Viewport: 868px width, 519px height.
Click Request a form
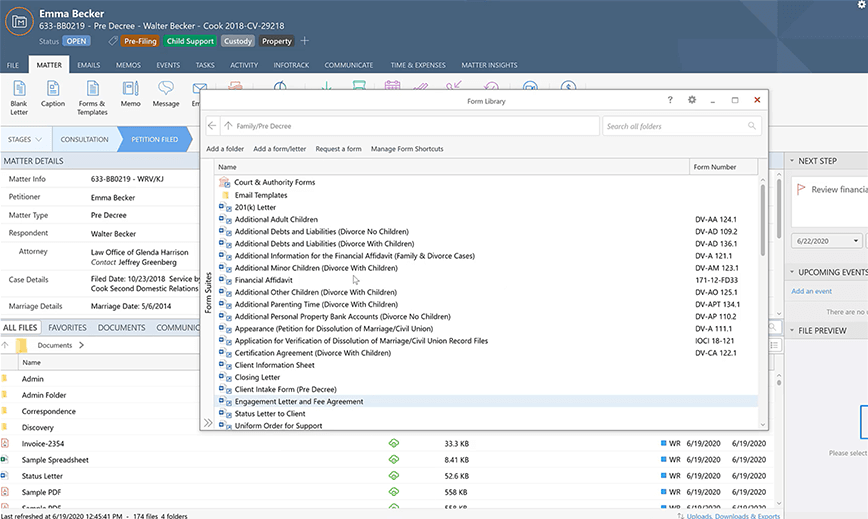point(338,149)
